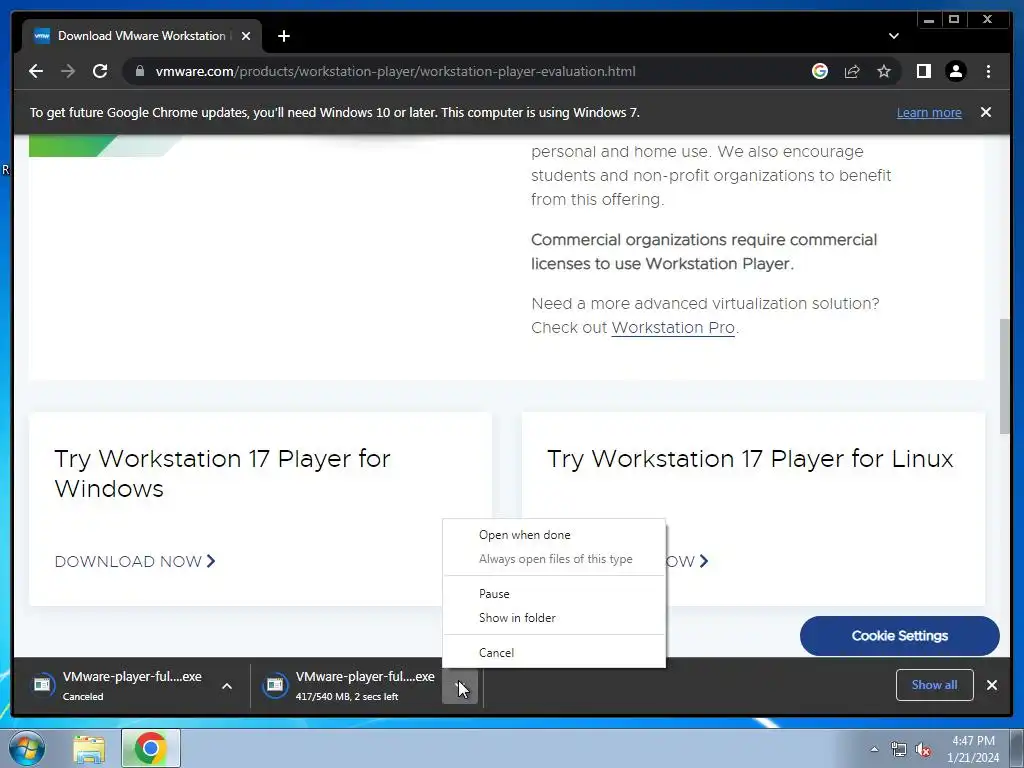This screenshot has width=1024, height=768.
Task: Close the Download VMware Workstation tab
Action: (x=246, y=36)
